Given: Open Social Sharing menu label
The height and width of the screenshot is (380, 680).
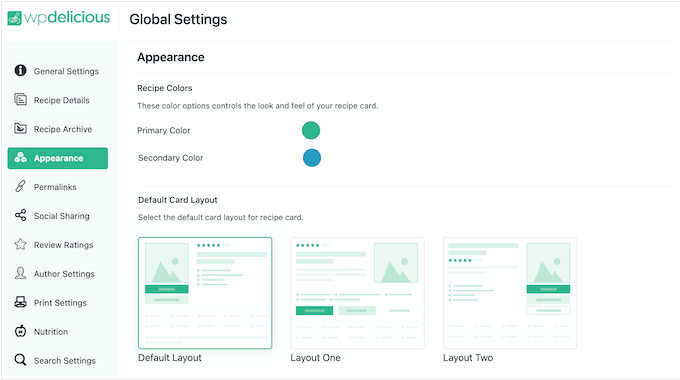Looking at the screenshot, I should 62,216.
